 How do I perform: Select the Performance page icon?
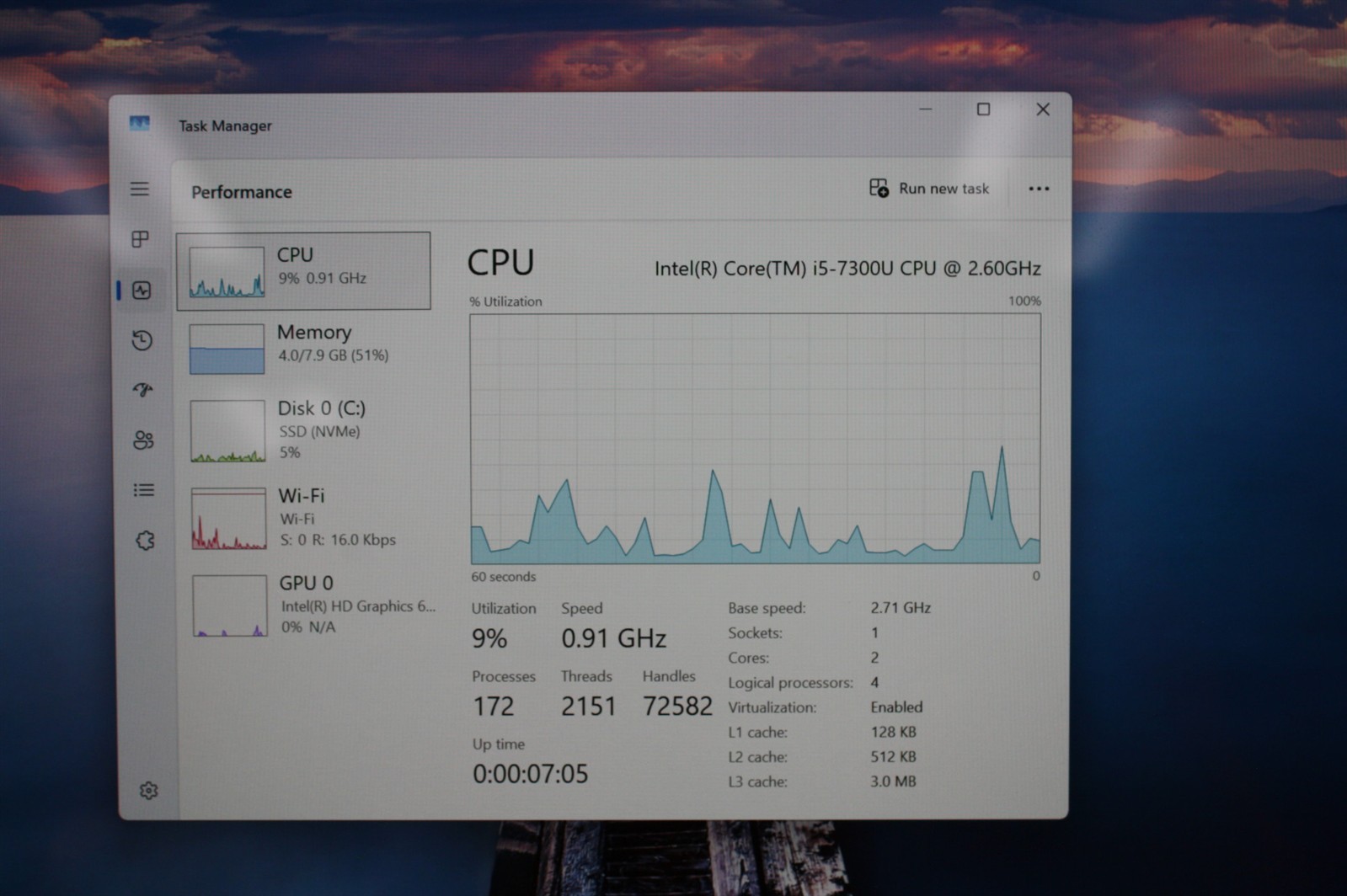click(x=142, y=291)
